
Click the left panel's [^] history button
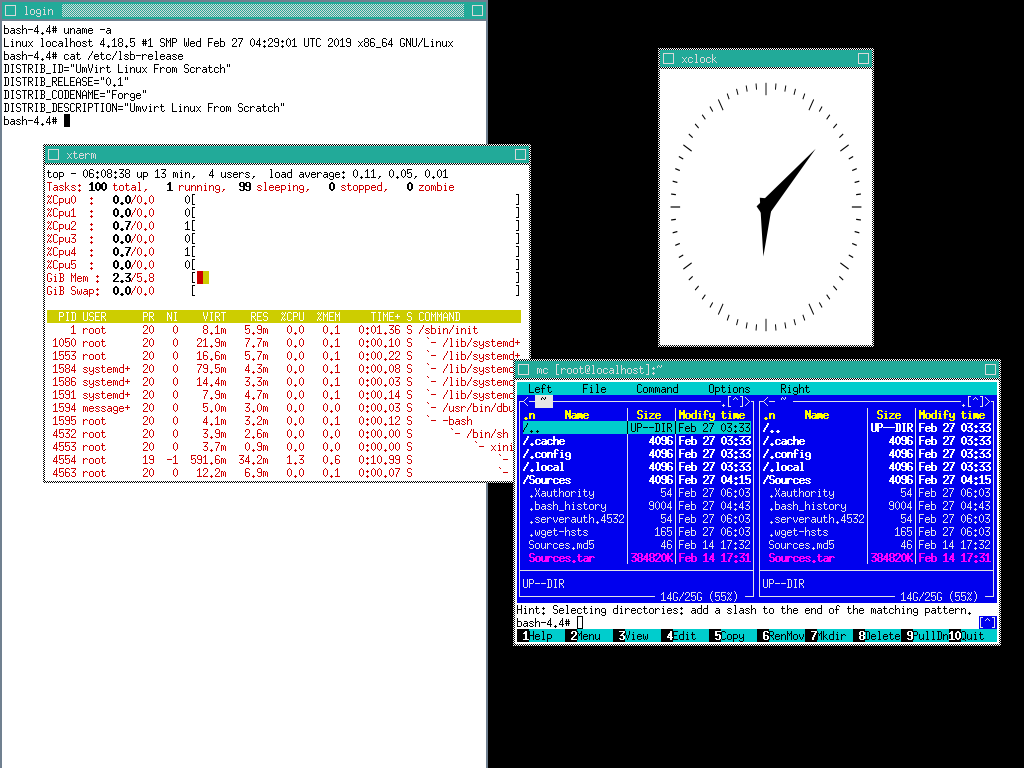(739, 402)
